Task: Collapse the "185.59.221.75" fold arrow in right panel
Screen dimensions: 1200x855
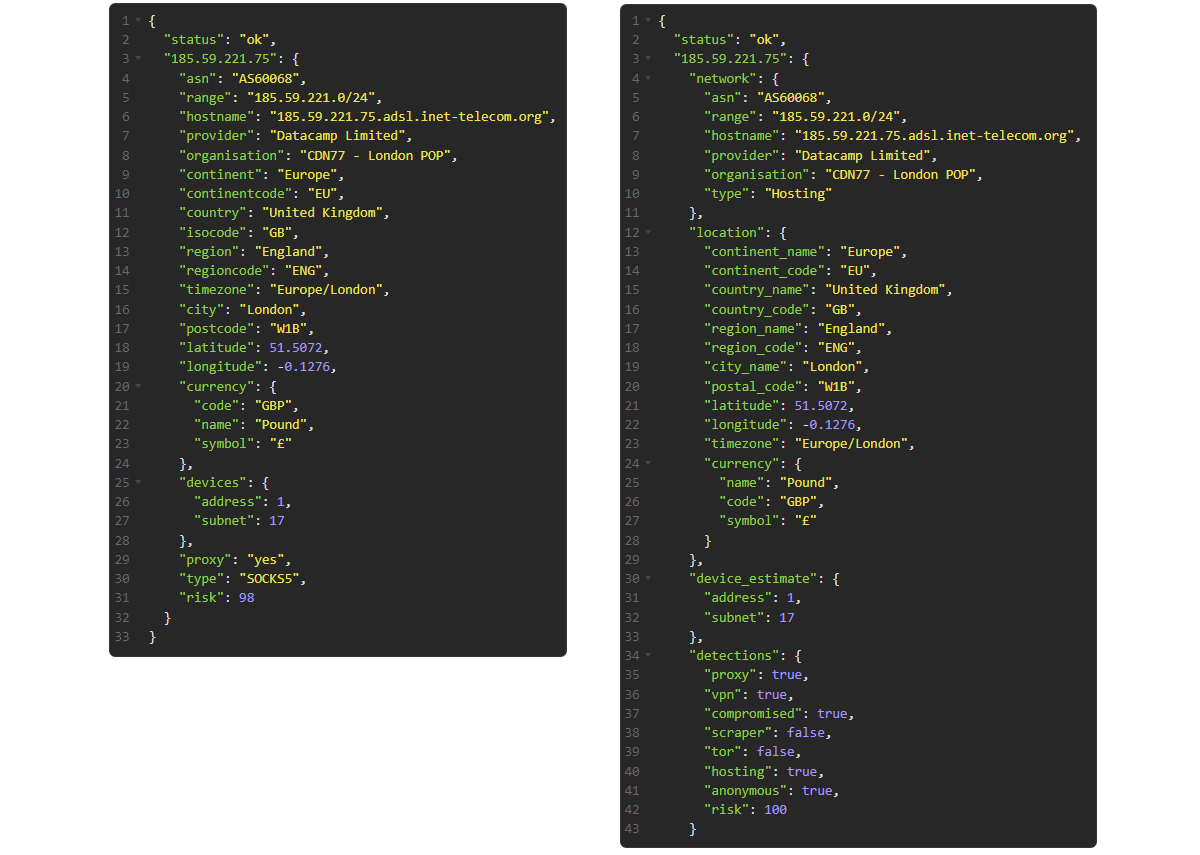Action: [x=649, y=59]
